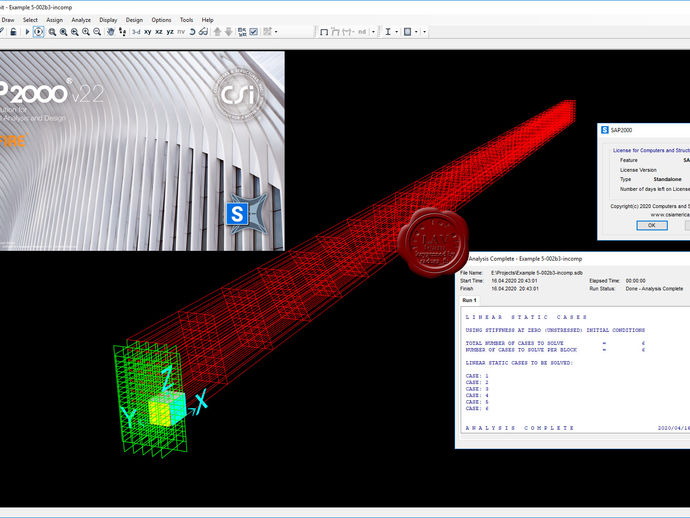Image resolution: width=690 pixels, height=518 pixels.
Task: Click the file path E:\Projects\Example 5-002b3-incomp.sdb
Action: tap(537, 273)
